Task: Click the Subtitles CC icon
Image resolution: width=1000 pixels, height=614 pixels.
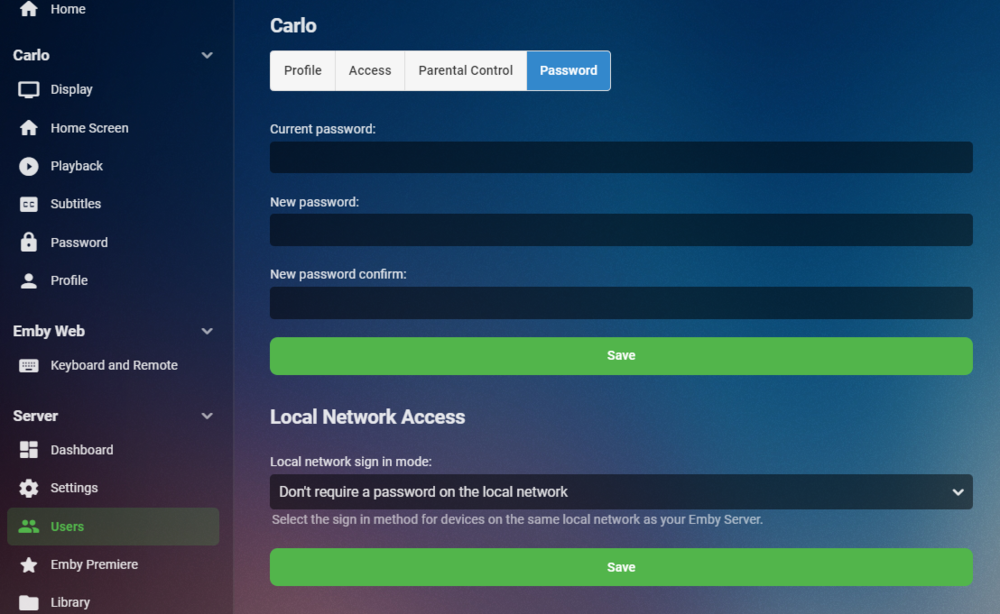Action: [29, 204]
